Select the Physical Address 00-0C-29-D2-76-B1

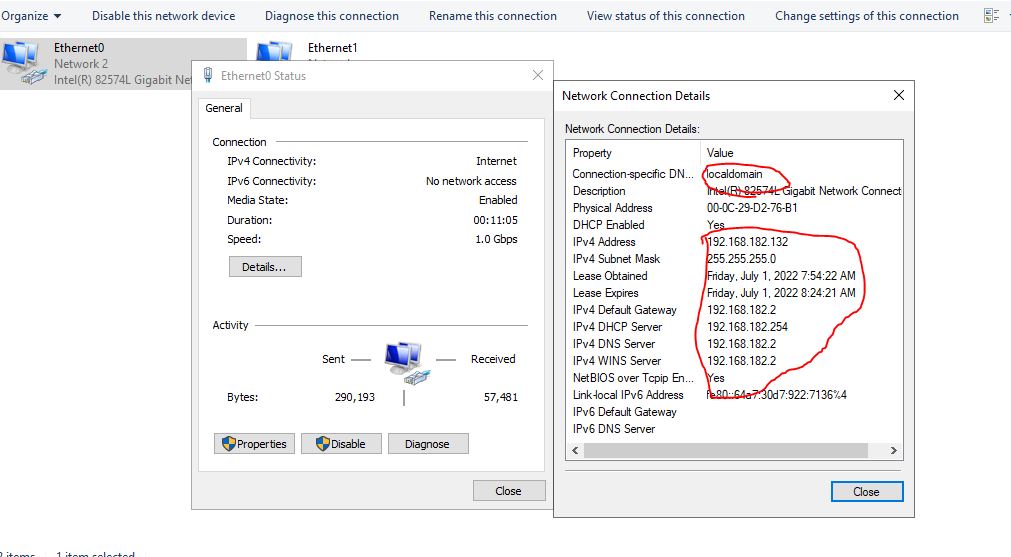click(752, 208)
